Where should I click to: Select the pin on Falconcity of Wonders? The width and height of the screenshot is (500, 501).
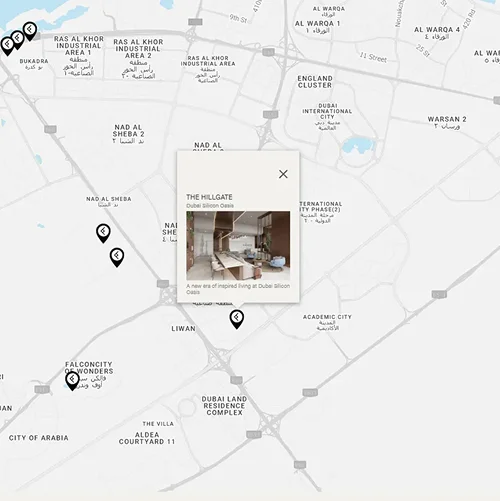click(72, 381)
